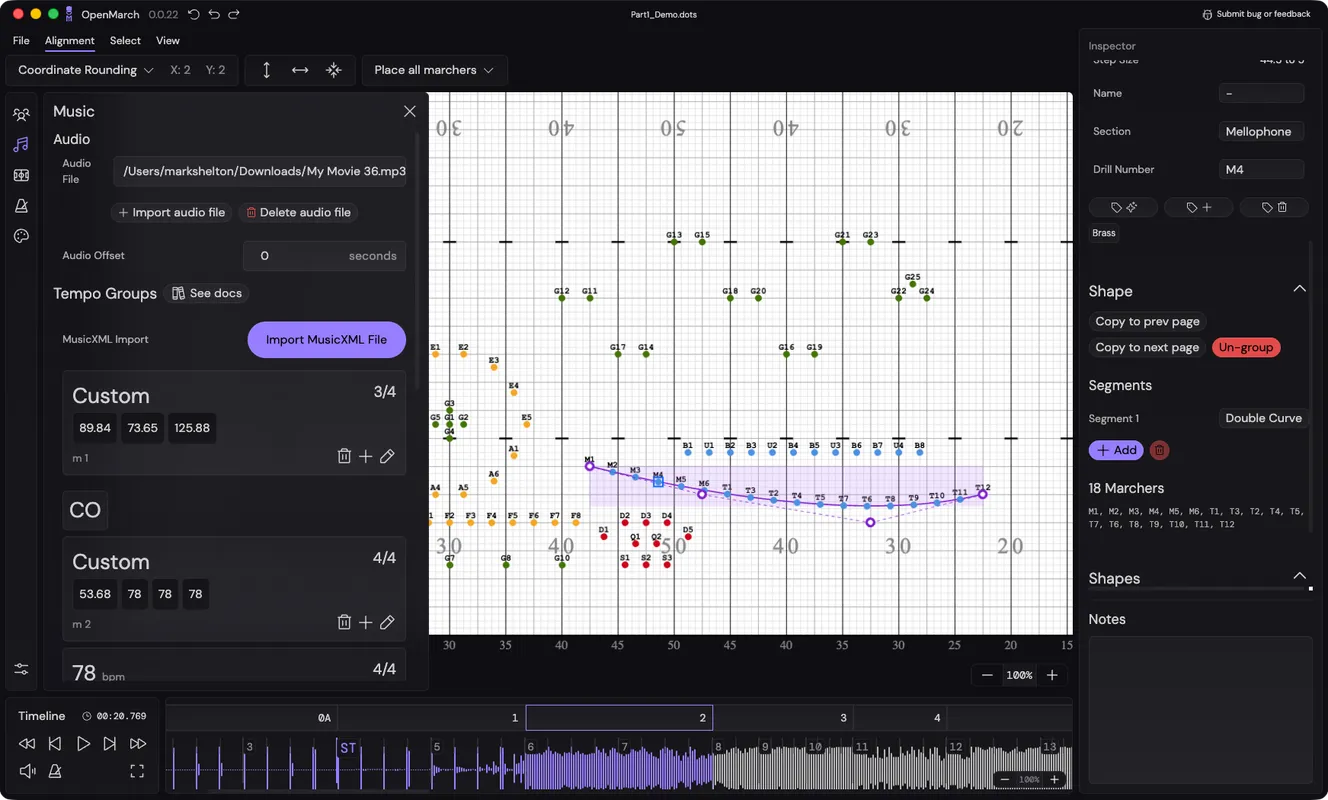The image size is (1328, 800).
Task: Open the Alignment menu
Action: 70,41
